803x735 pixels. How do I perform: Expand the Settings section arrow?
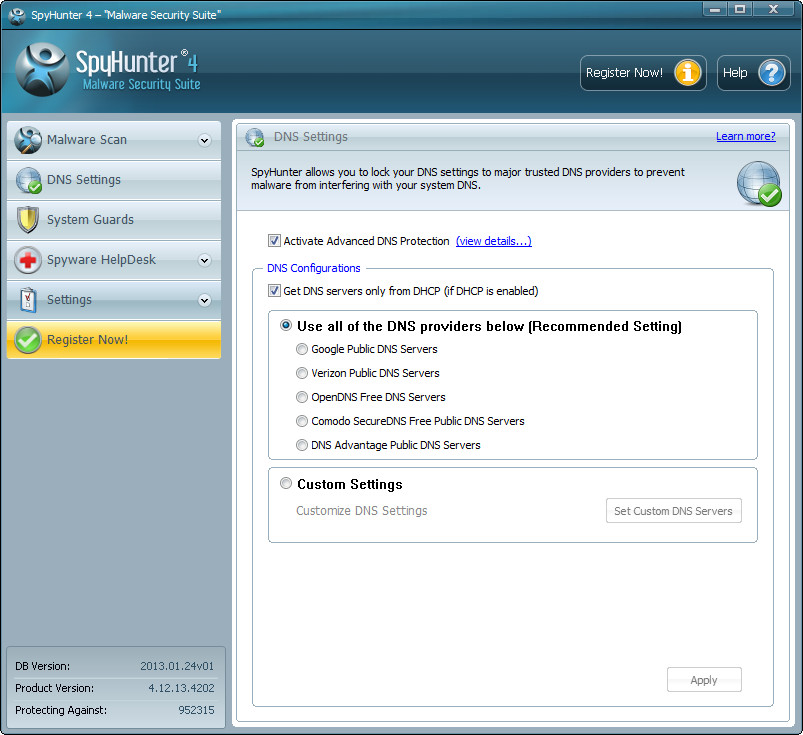(x=204, y=300)
